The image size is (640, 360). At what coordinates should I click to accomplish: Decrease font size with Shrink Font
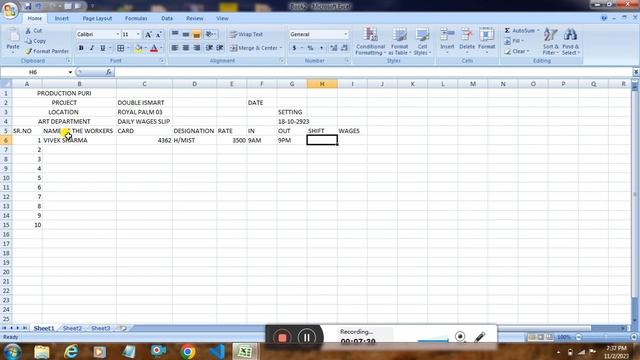pos(159,34)
